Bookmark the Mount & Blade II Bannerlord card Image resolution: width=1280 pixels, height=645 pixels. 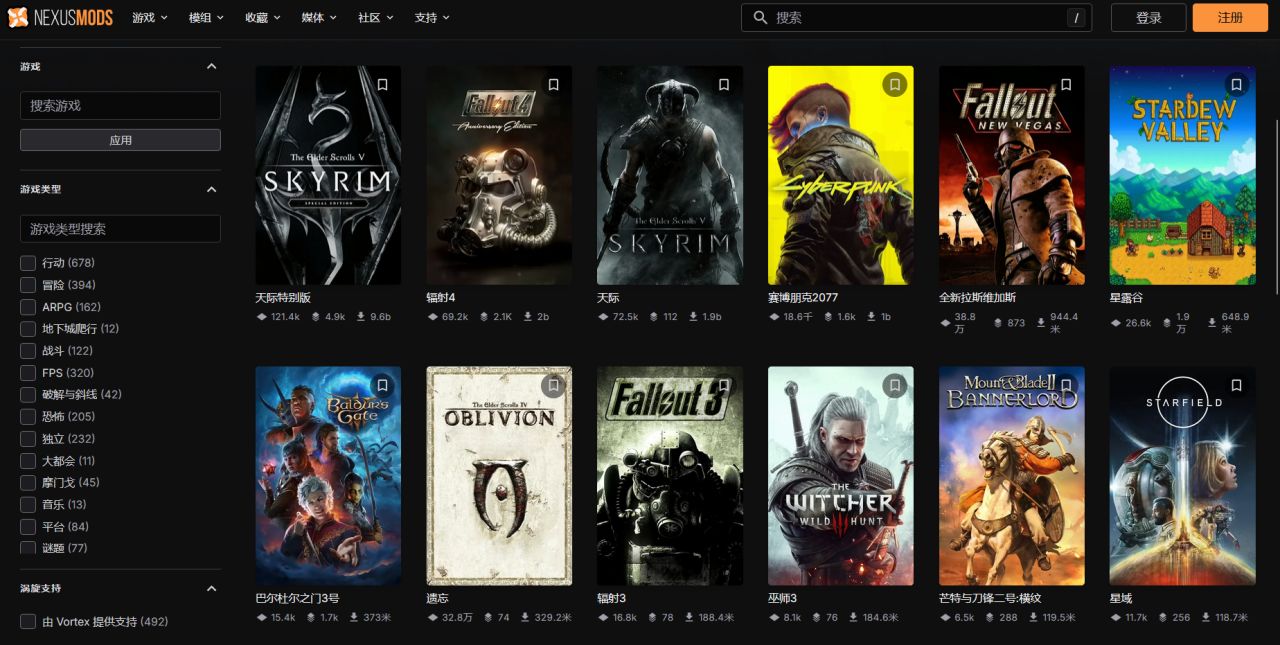[x=1066, y=385]
